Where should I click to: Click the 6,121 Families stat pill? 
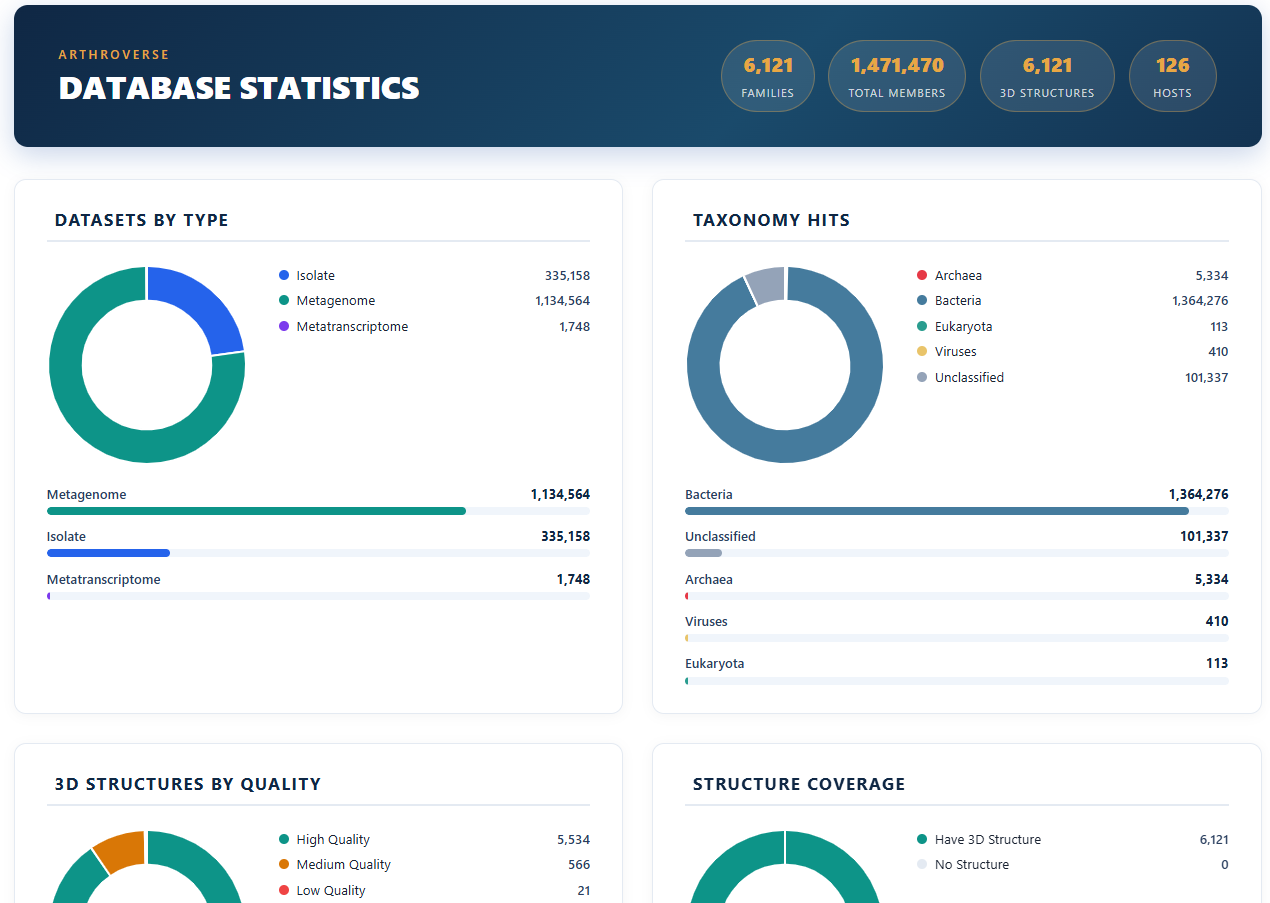[x=767, y=76]
